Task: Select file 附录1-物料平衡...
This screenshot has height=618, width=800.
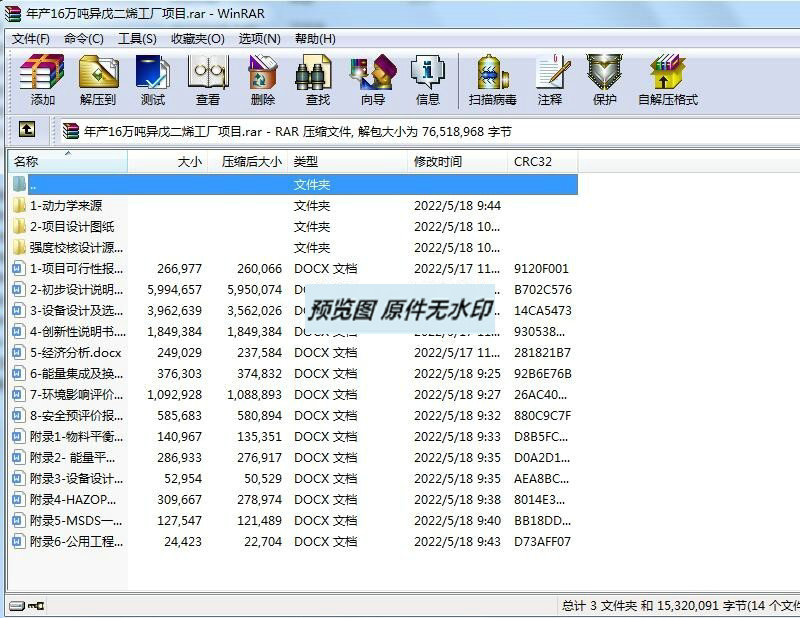Action: 294,436
